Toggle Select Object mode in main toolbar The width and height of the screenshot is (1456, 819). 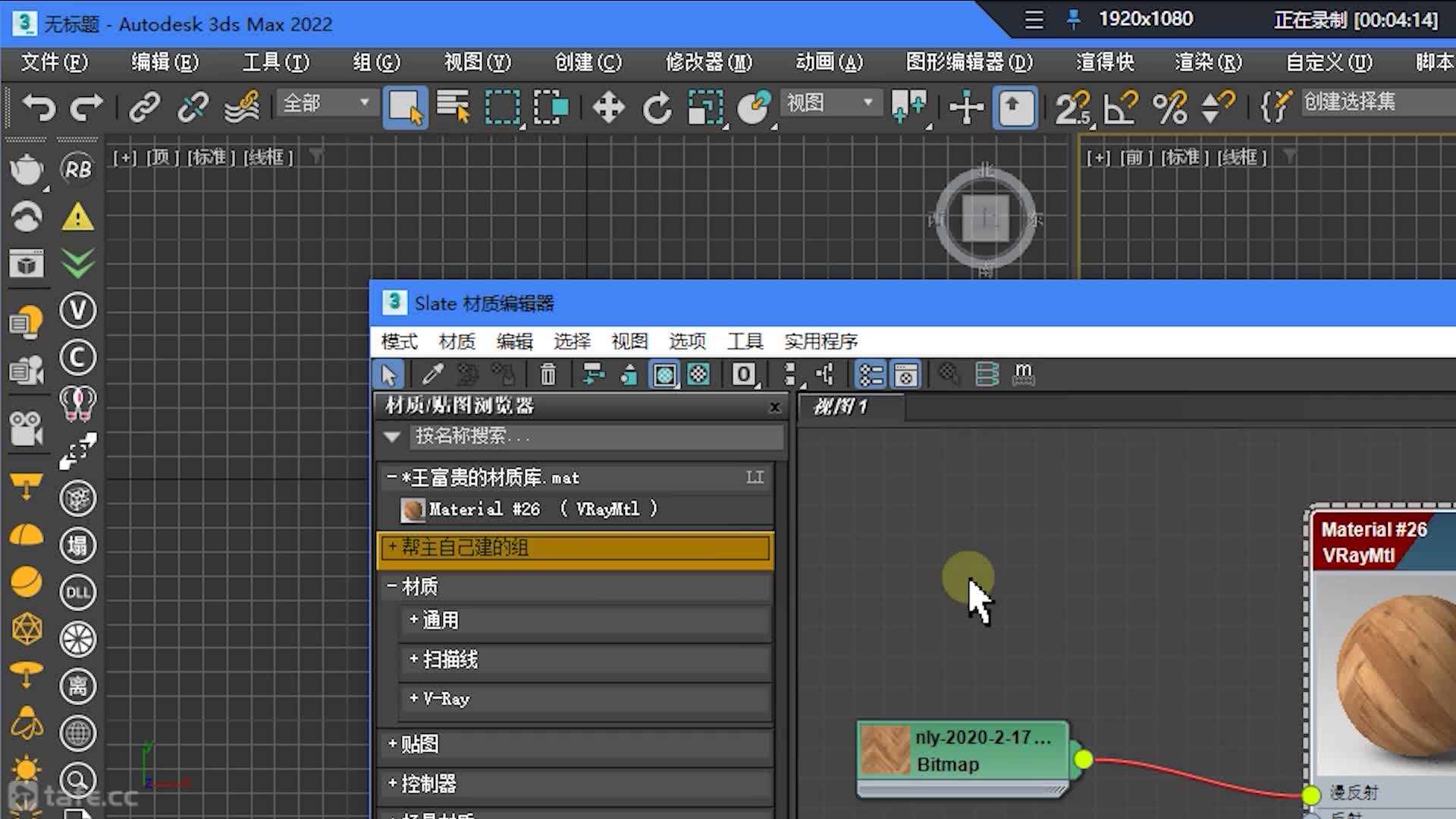[x=405, y=107]
